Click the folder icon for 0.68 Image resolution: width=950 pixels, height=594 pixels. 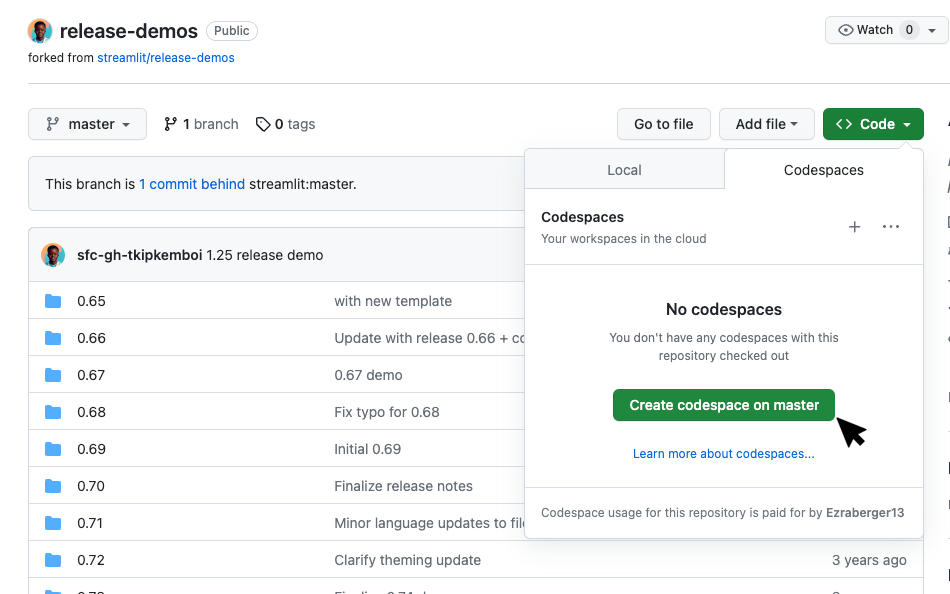click(53, 412)
